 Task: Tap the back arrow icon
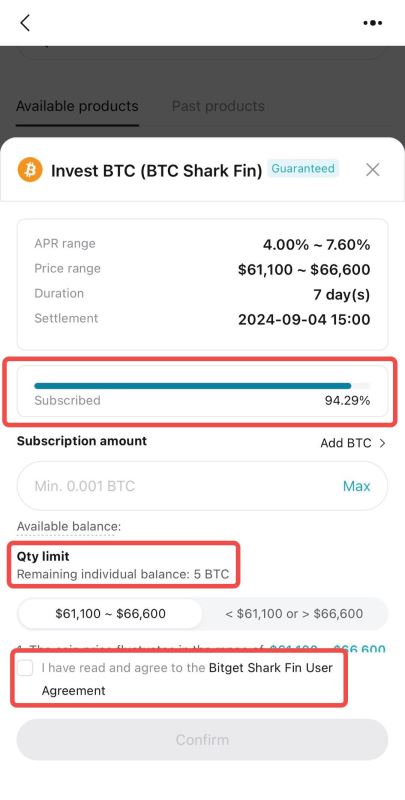tap(24, 23)
